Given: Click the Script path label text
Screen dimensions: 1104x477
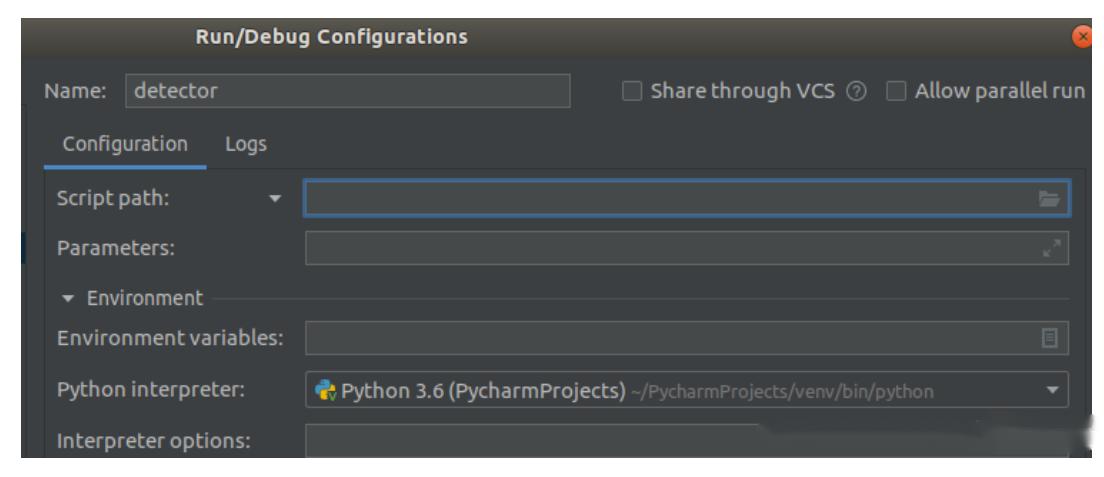Looking at the screenshot, I should point(113,198).
